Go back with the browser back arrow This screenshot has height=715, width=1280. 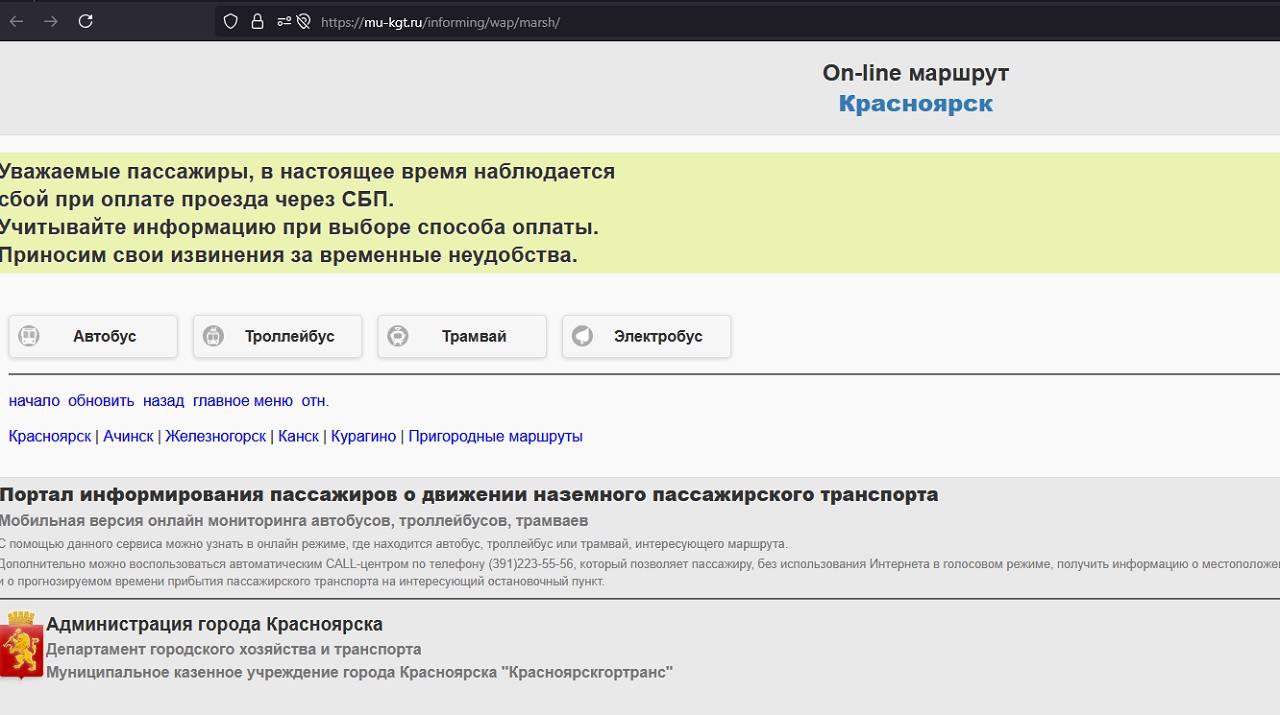point(17,21)
